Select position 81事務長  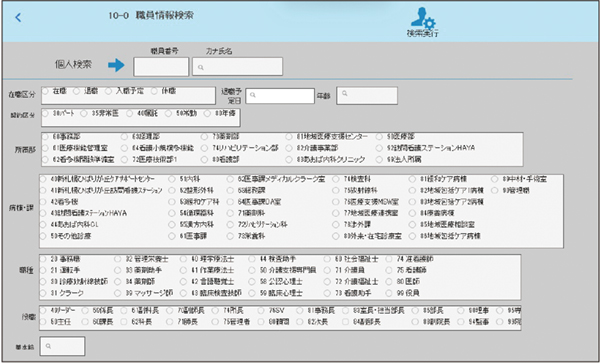pos(300,310)
